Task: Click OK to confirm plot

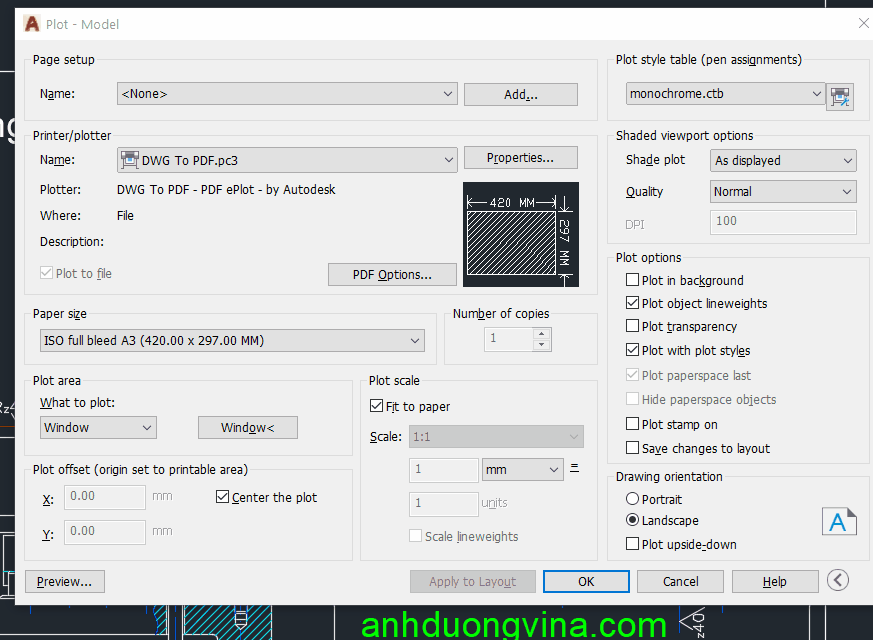Action: click(586, 581)
